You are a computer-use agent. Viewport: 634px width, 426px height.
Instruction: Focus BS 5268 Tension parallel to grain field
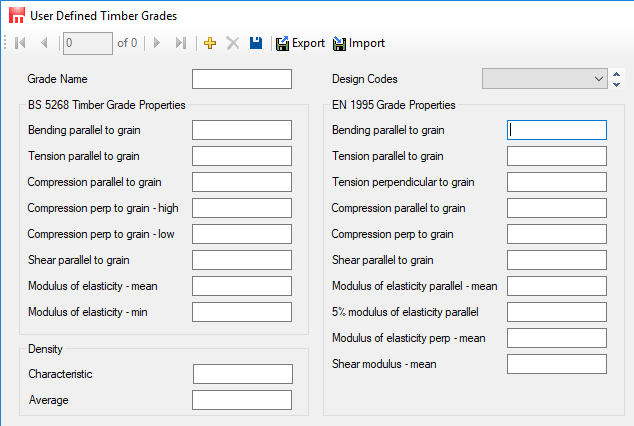(x=242, y=156)
